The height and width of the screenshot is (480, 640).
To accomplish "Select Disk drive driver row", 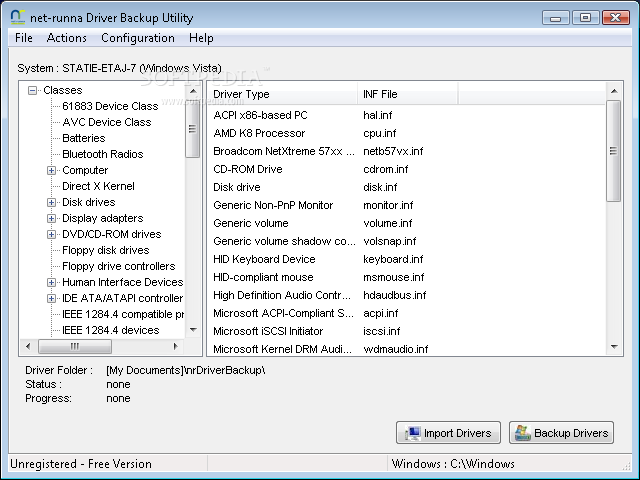I will point(407,187).
